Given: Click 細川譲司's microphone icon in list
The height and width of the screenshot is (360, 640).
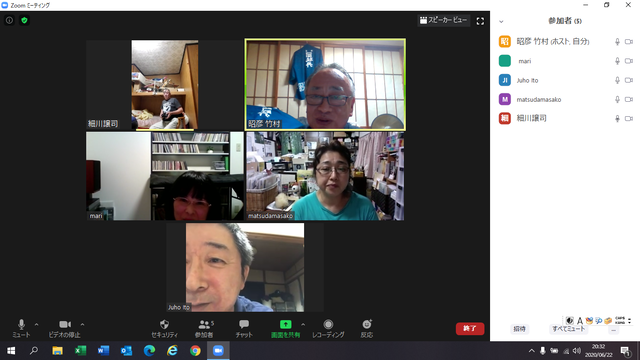Looking at the screenshot, I should [617, 118].
